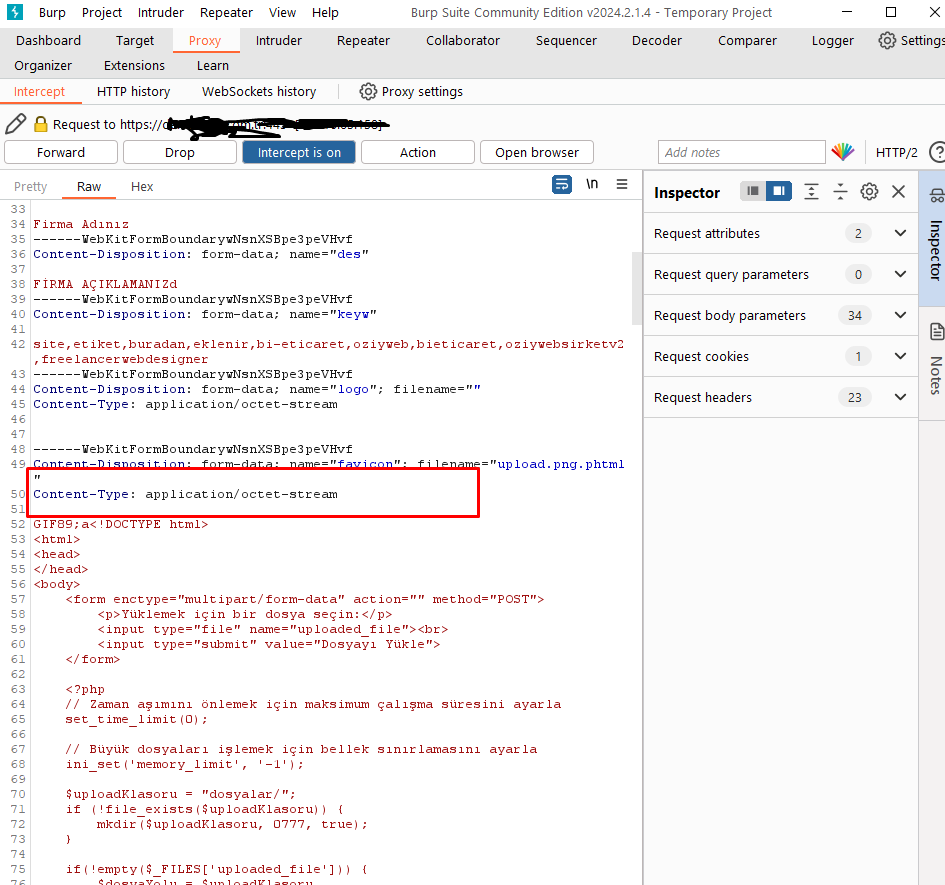This screenshot has height=885, width=945.
Task: Click the upload.png.phtml filename text
Action: click(560, 464)
